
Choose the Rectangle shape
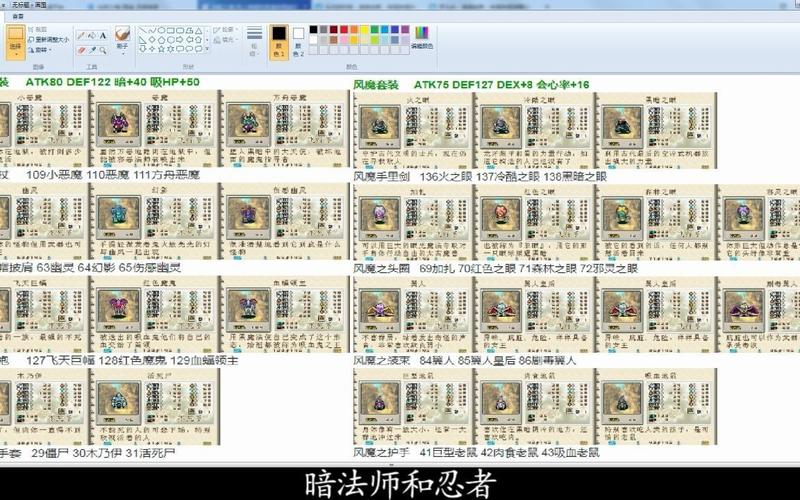[x=171, y=31]
